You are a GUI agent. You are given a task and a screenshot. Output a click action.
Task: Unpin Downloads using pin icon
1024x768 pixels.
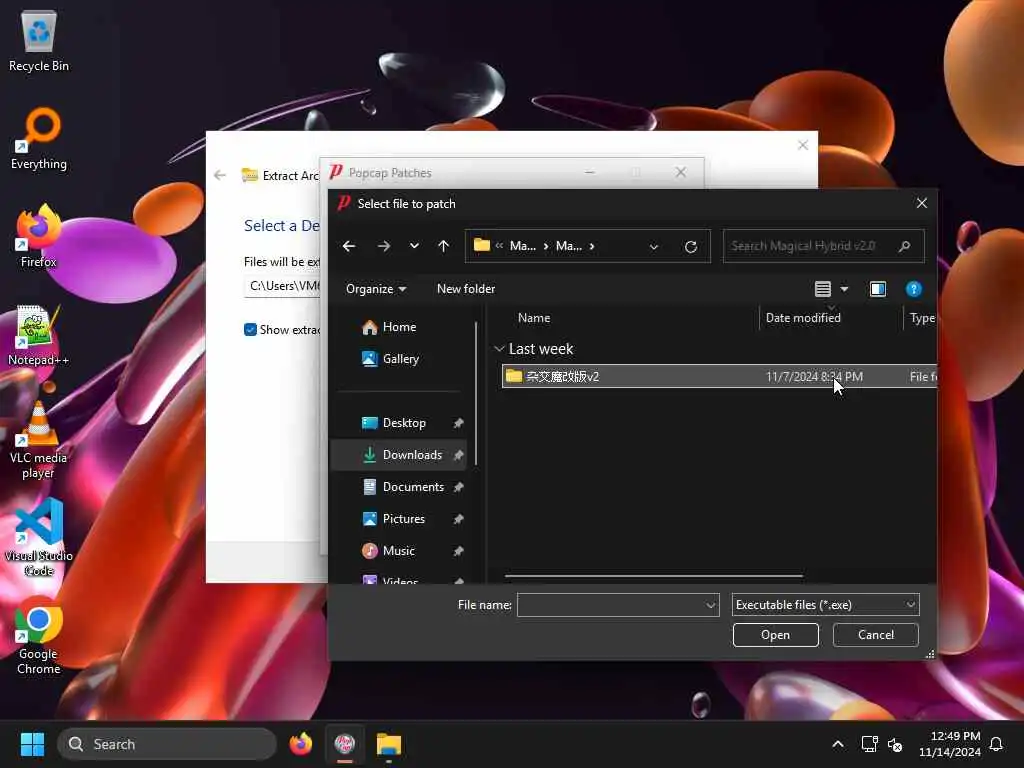coord(458,455)
